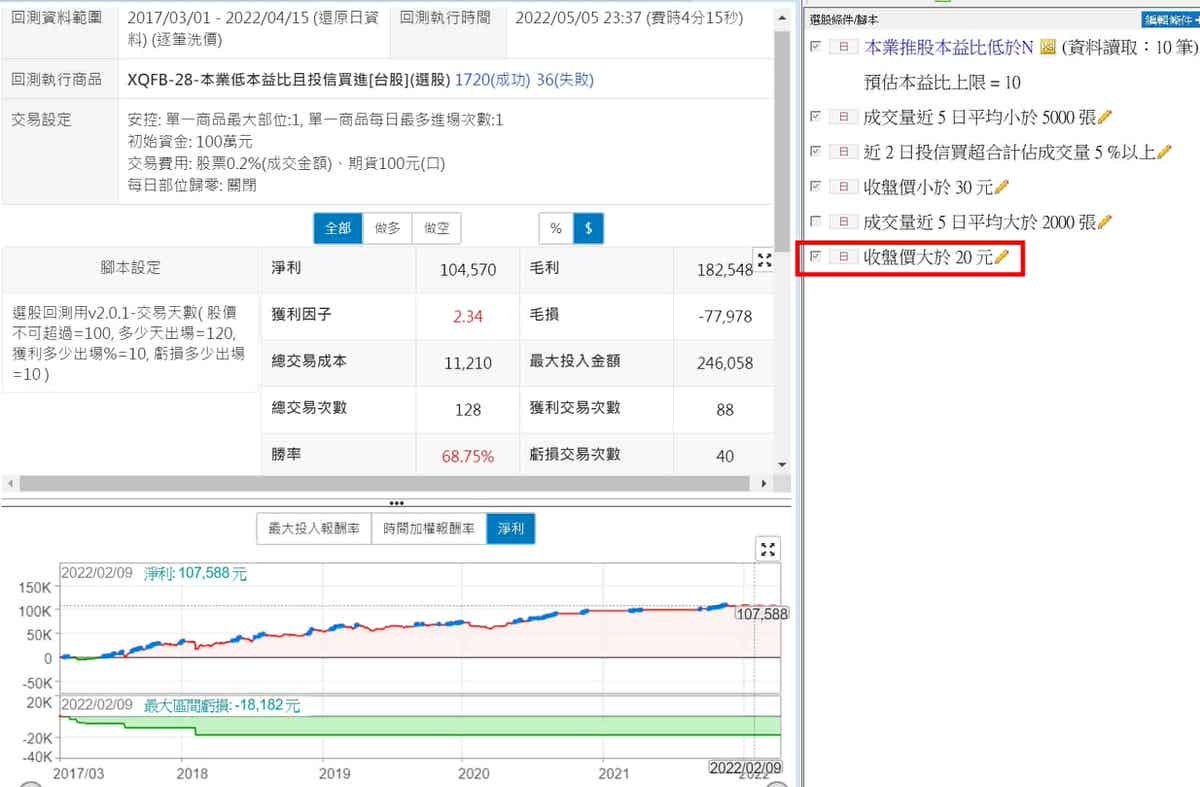Click pencil next to 成交量近5日平均大於2000張
Viewport: 1200px width, 787px height.
[1104, 222]
